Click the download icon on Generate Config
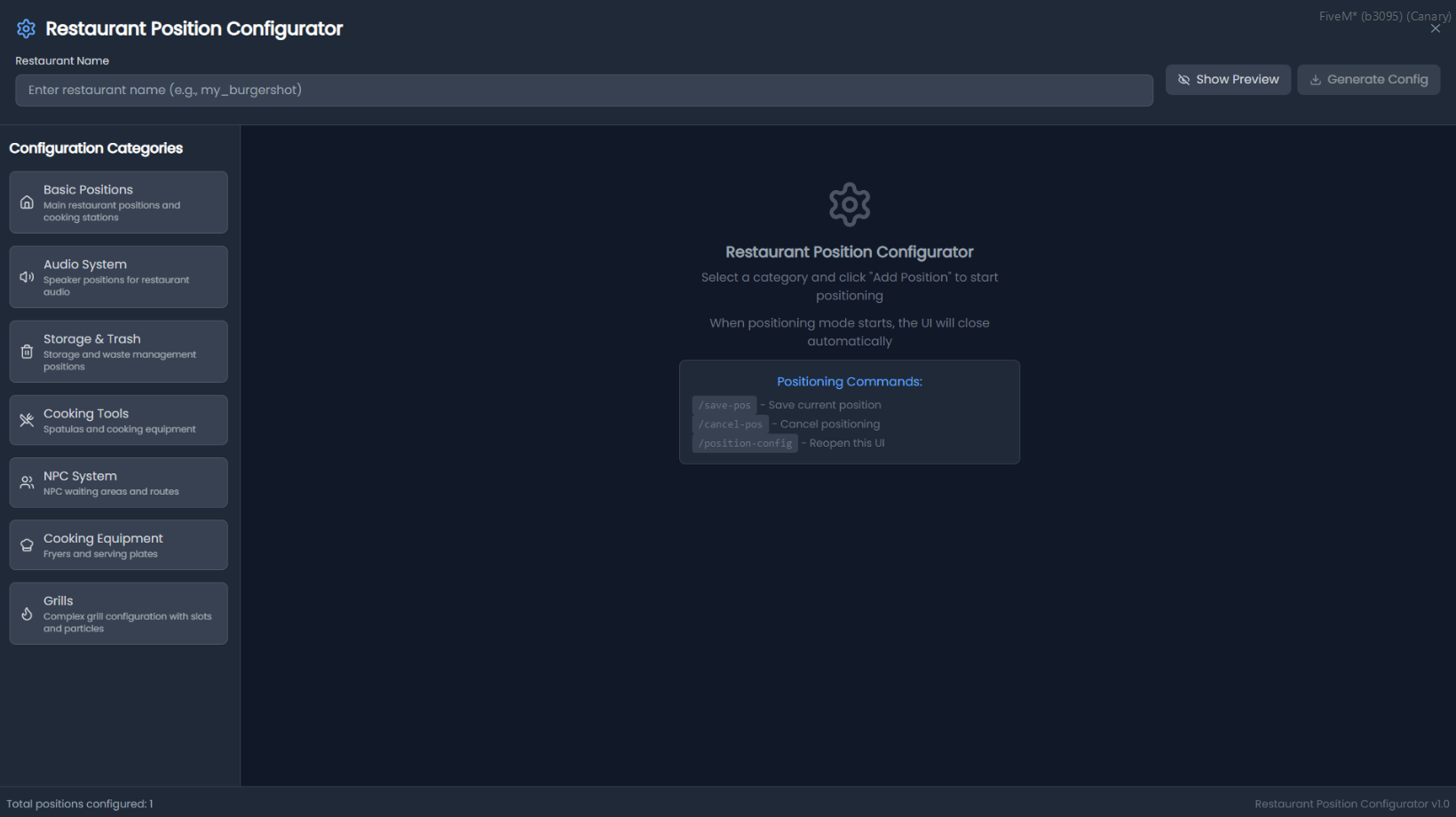This screenshot has height=817, width=1456. tap(1316, 80)
